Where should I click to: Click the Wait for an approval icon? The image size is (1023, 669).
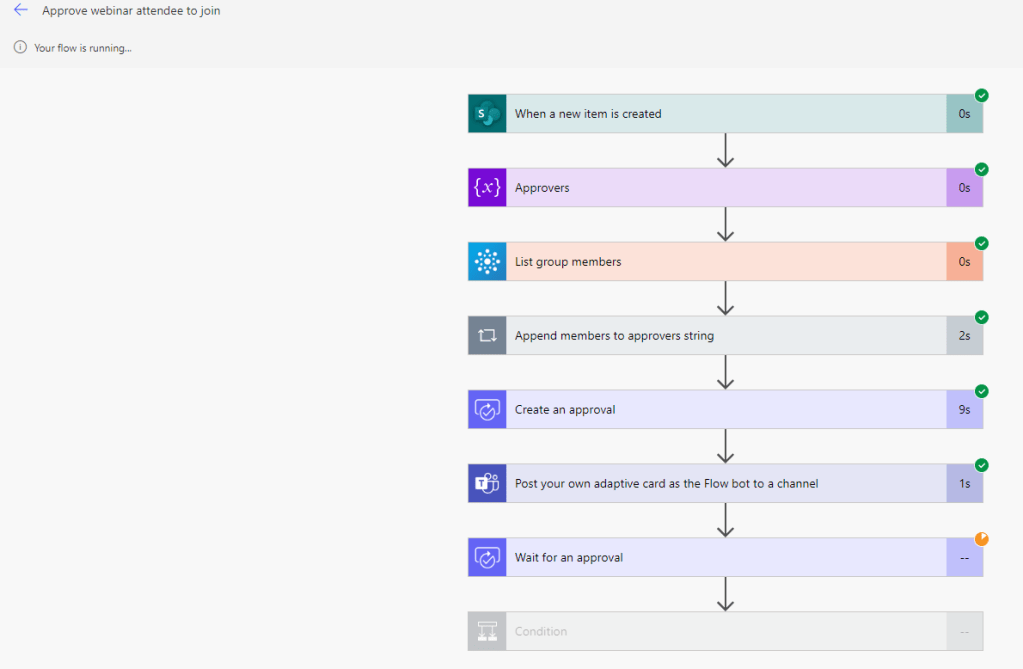click(487, 558)
